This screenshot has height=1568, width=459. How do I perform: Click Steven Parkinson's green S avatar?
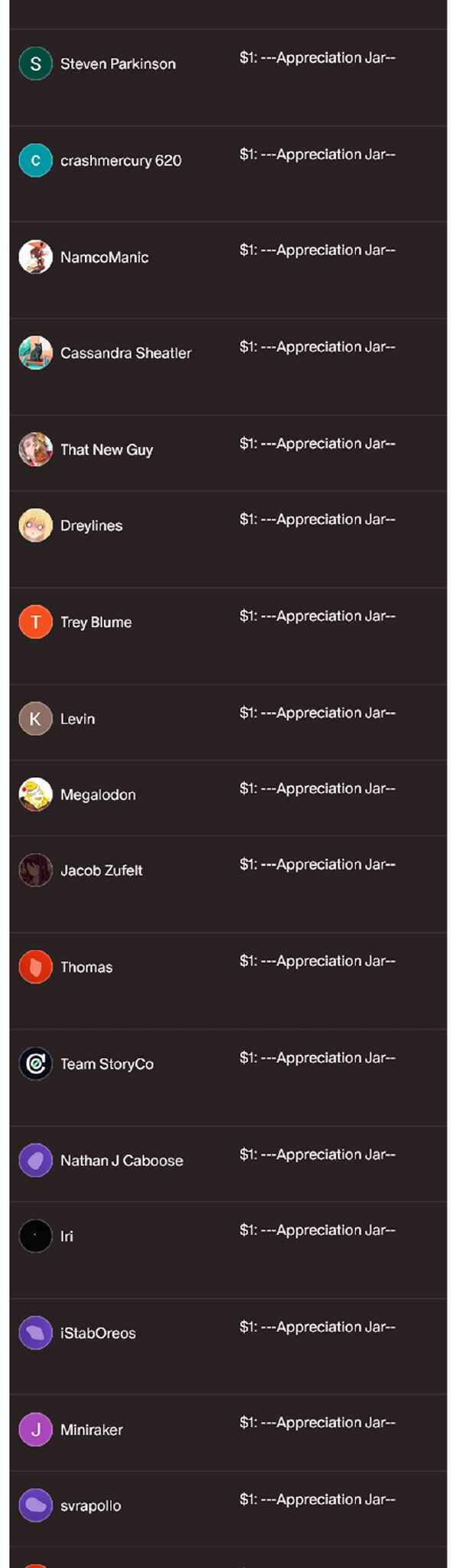(x=35, y=64)
